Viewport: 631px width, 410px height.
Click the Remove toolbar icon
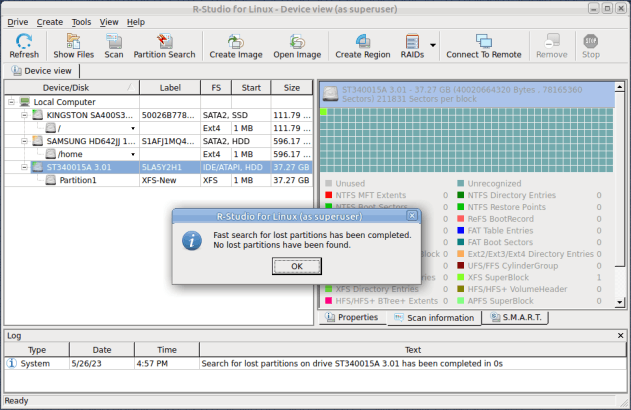551,46
